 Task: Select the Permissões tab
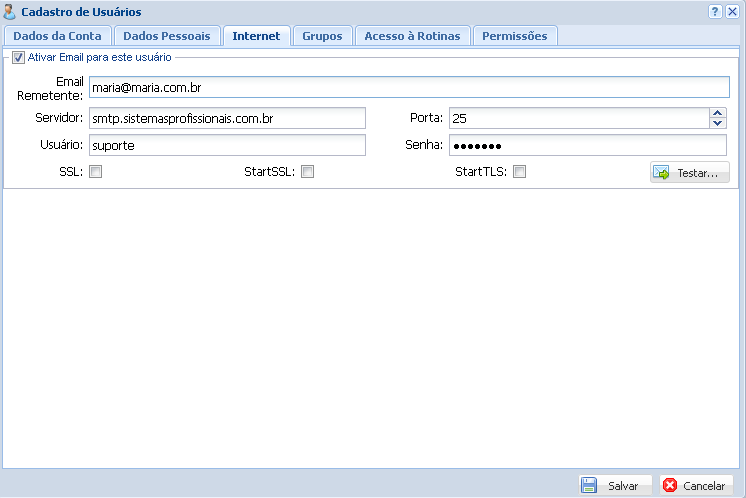point(514,36)
